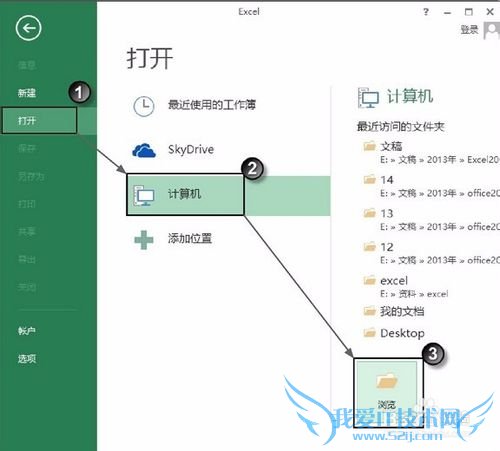This screenshot has height=451, width=500.
Task: Open the 打印 page
Action: point(27,204)
